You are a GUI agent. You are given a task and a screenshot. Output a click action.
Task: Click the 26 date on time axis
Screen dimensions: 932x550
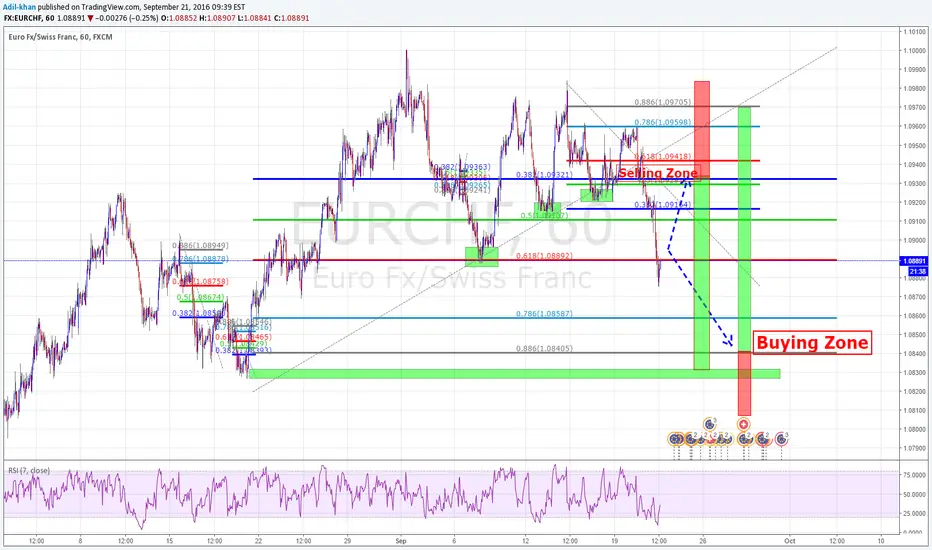[x=703, y=541]
